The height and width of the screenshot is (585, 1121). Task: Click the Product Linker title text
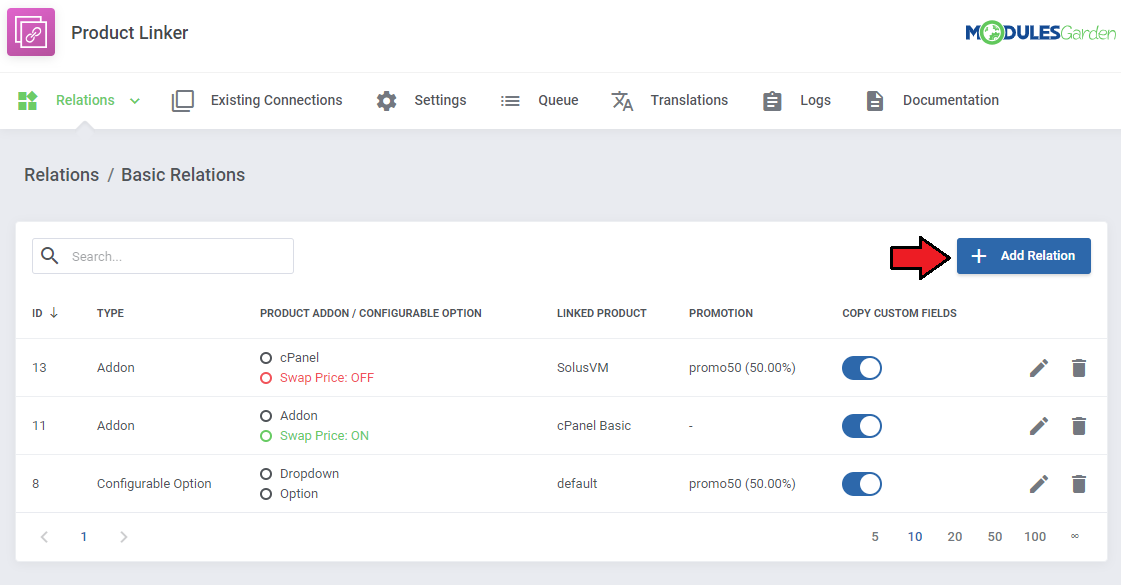(x=129, y=33)
